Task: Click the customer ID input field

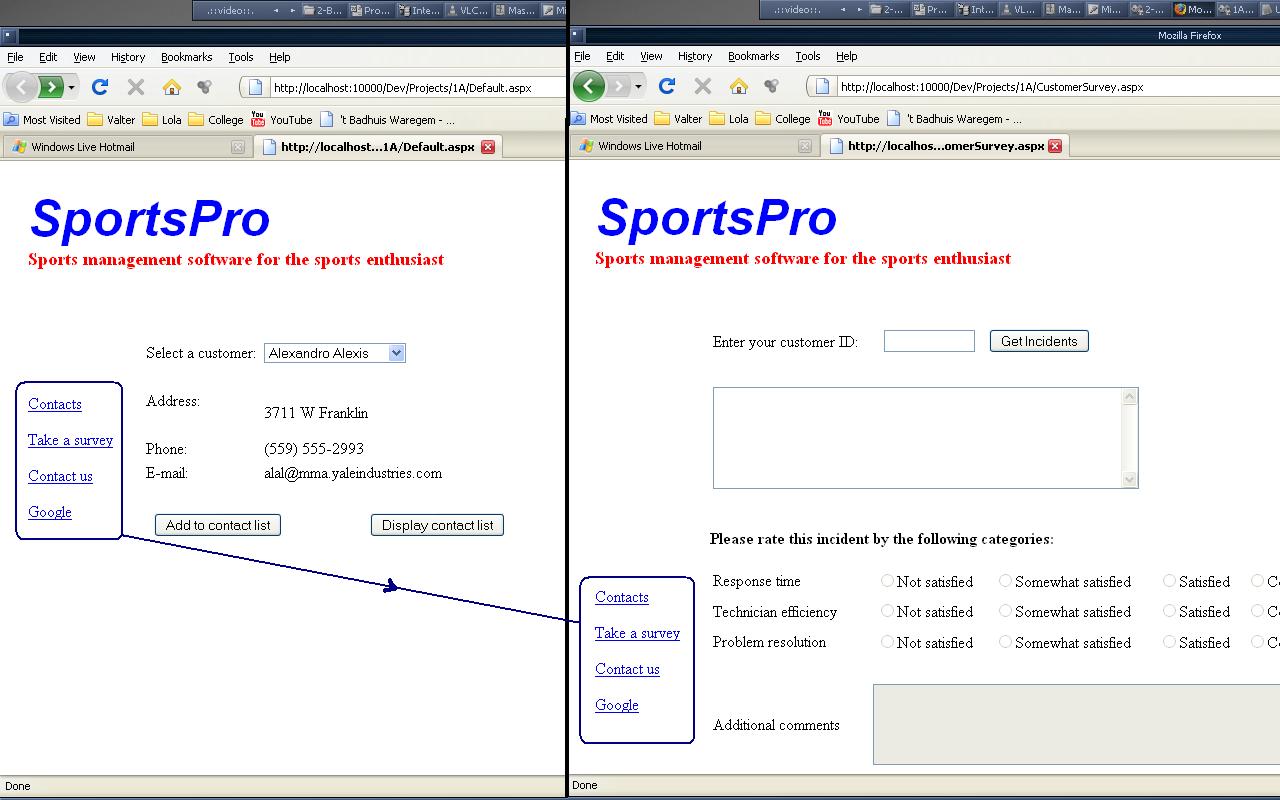Action: point(929,341)
